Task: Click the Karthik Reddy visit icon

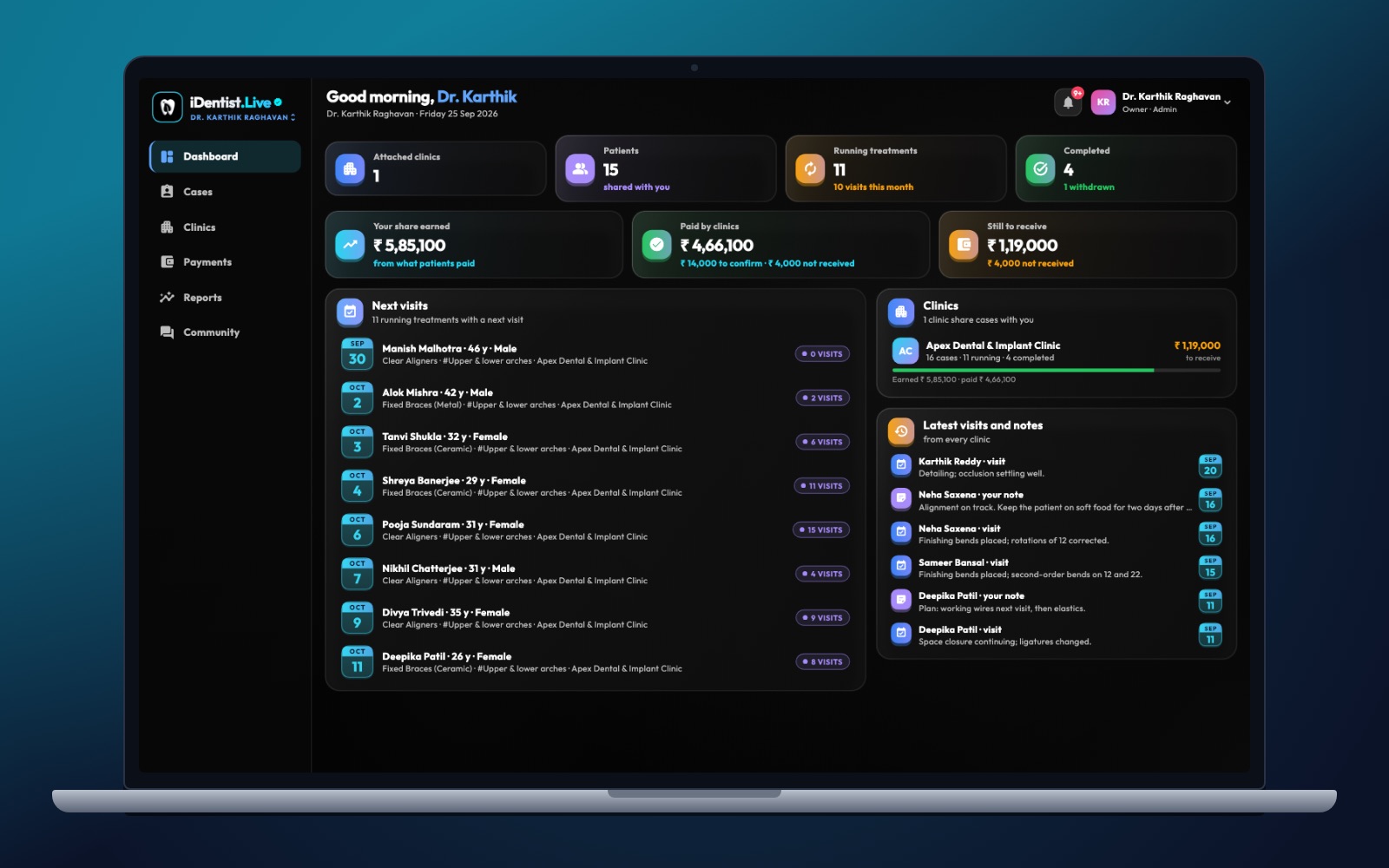Action: [901, 466]
